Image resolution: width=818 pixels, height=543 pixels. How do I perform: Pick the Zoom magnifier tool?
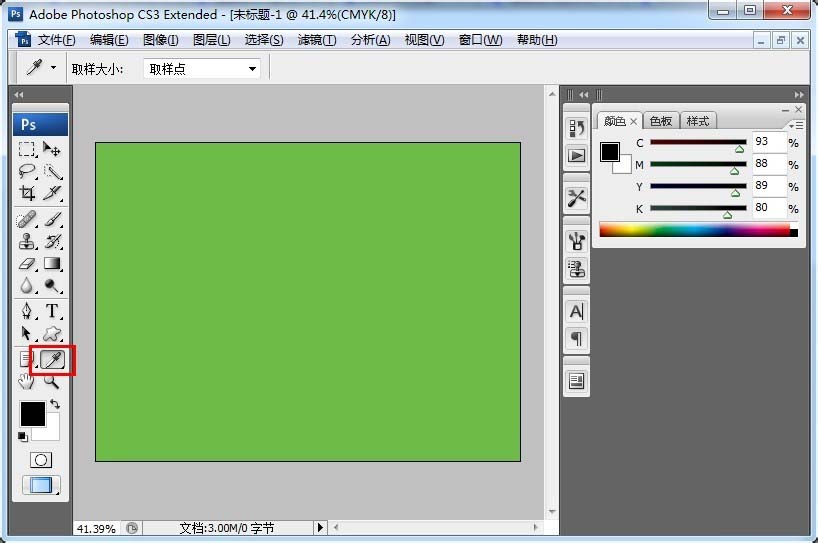click(52, 381)
